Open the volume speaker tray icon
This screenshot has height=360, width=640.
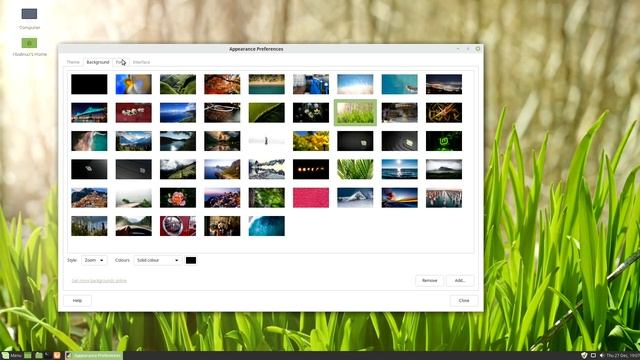pyautogui.click(x=602, y=356)
